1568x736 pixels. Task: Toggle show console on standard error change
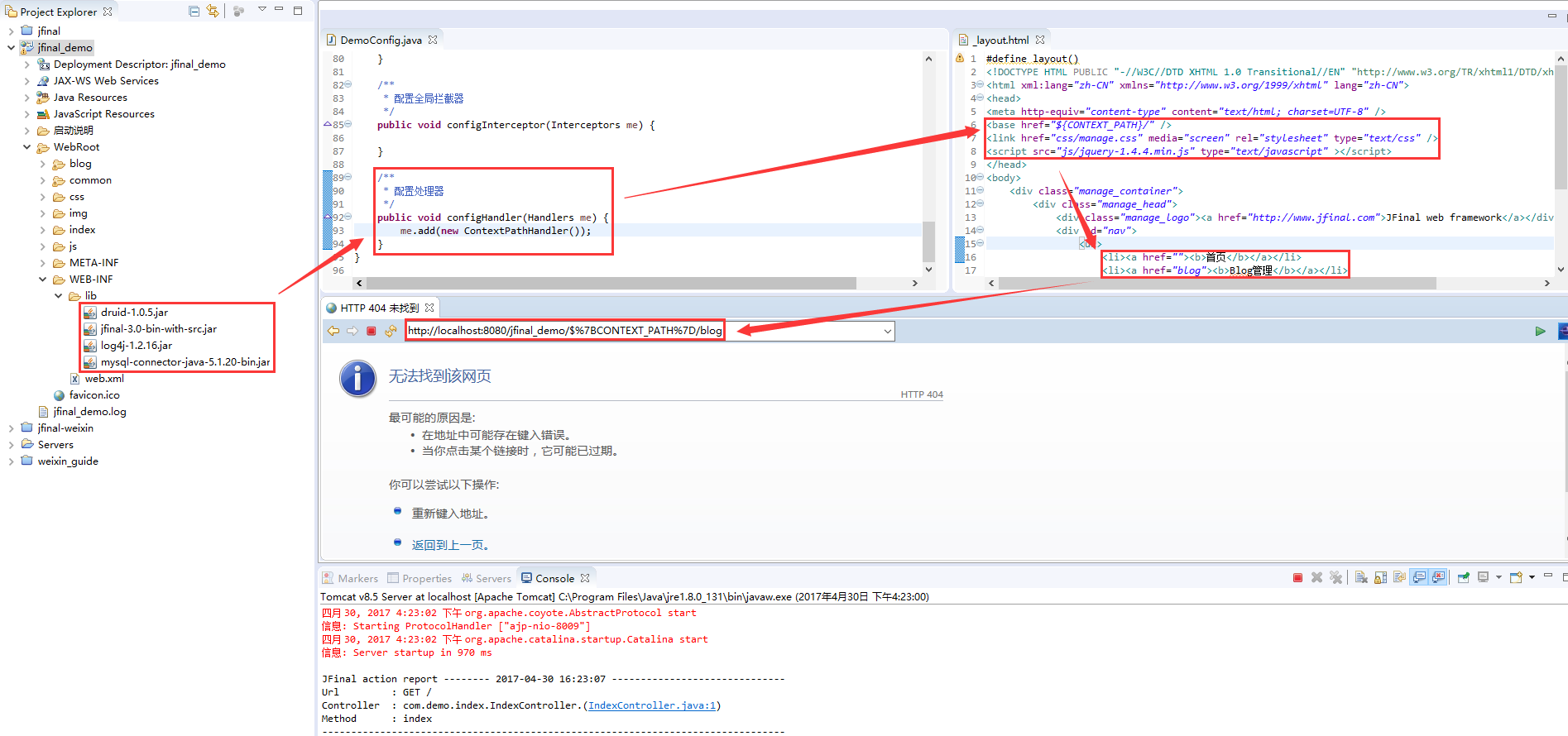pos(1439,577)
